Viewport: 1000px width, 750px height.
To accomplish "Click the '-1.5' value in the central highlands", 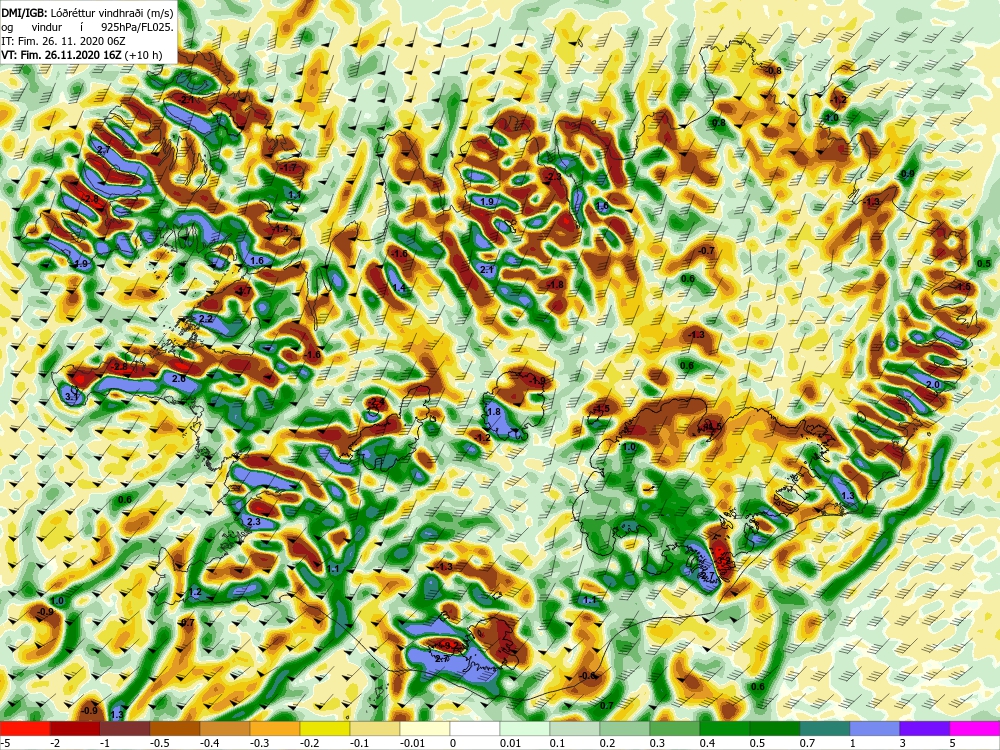I will (601, 409).
